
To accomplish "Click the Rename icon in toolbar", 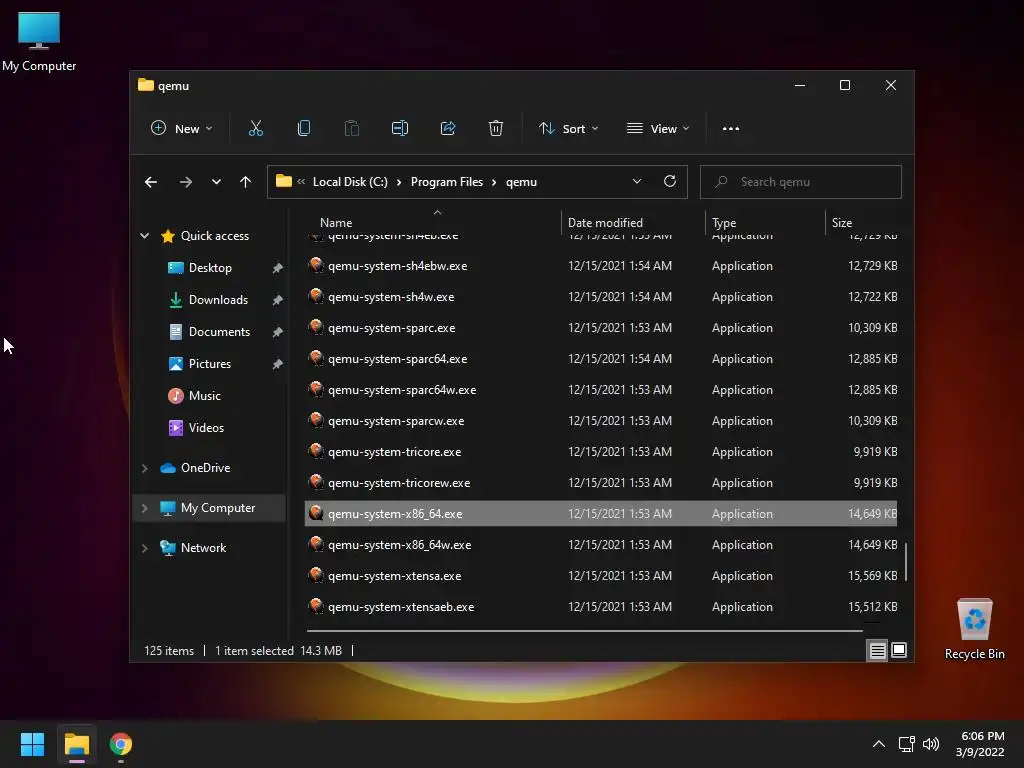I will click(x=400, y=129).
